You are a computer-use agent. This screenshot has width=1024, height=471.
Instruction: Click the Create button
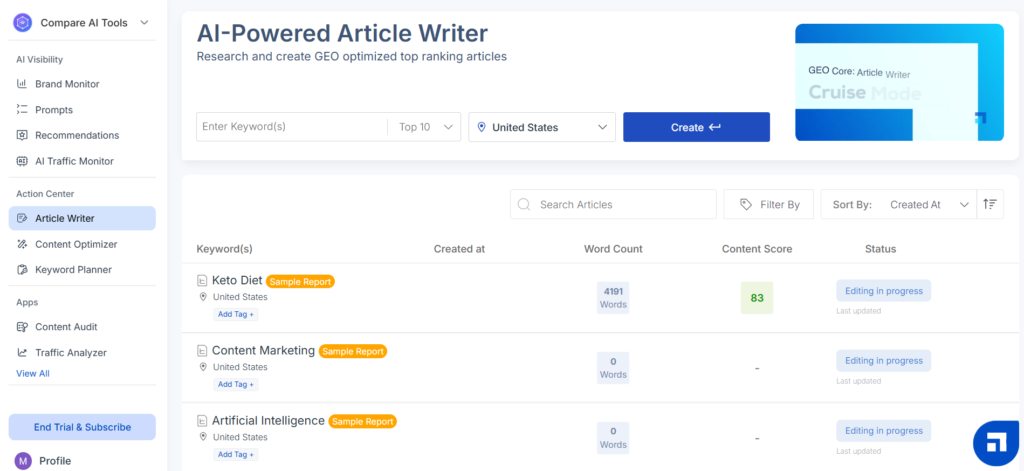[696, 127]
